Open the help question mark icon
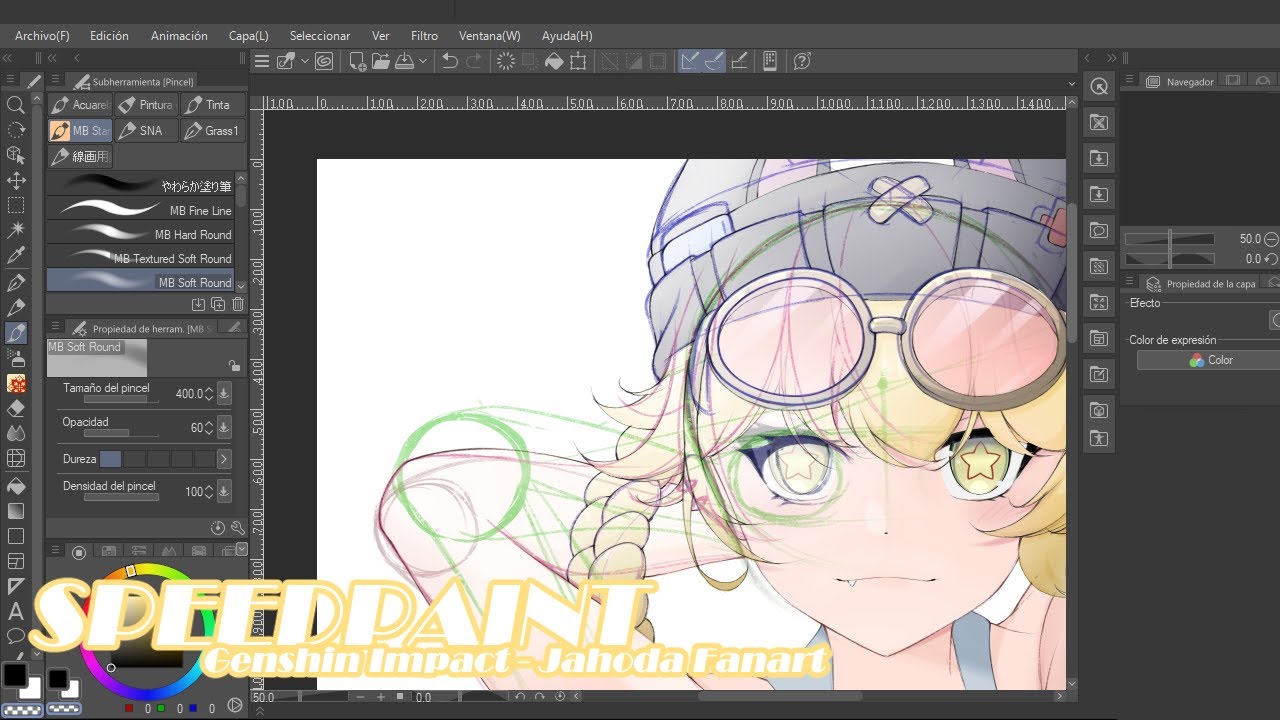1280x720 pixels. click(x=801, y=61)
